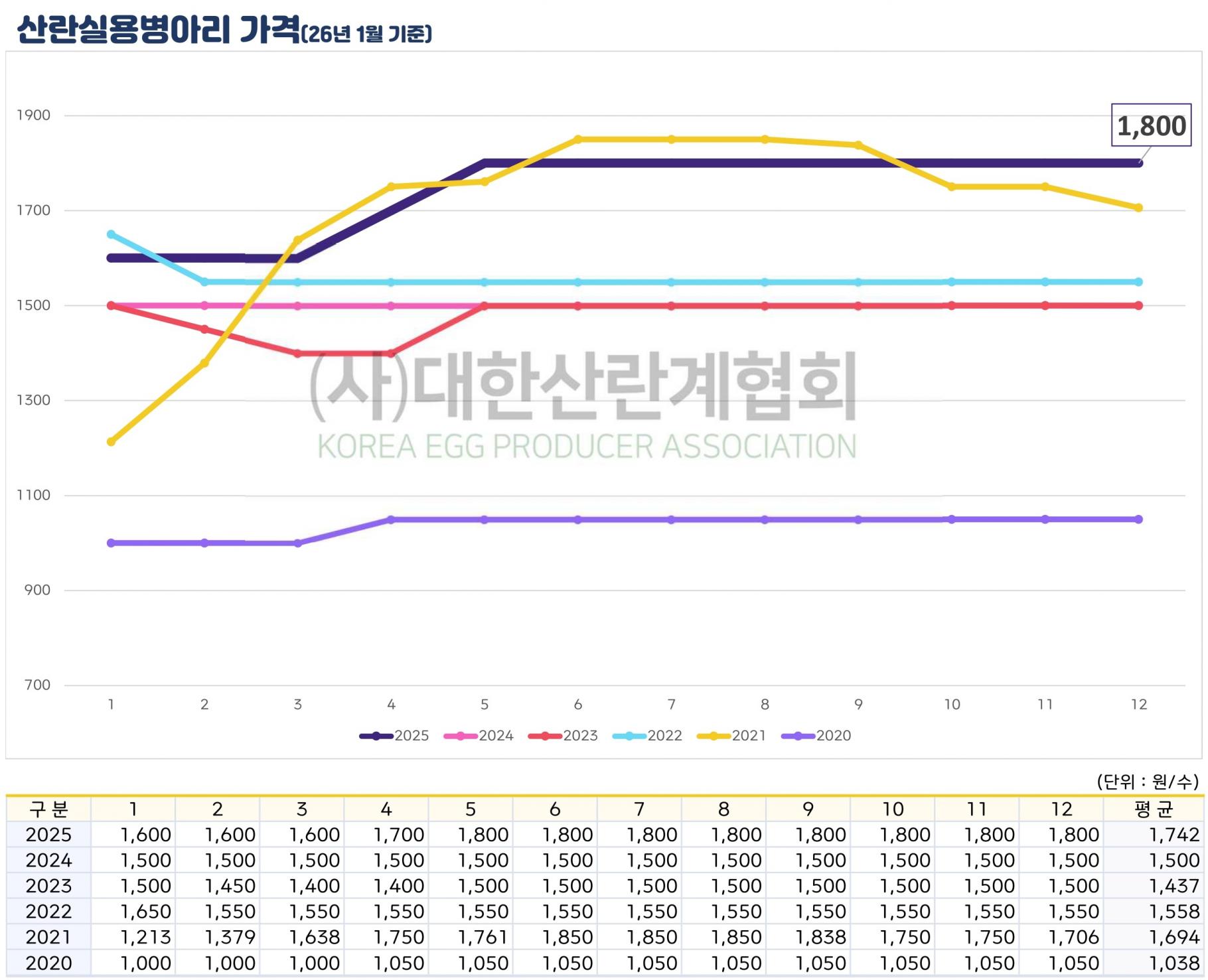Image resolution: width=1208 pixels, height=980 pixels.
Task: Toggle the 2023 legend item
Action: click(x=563, y=736)
